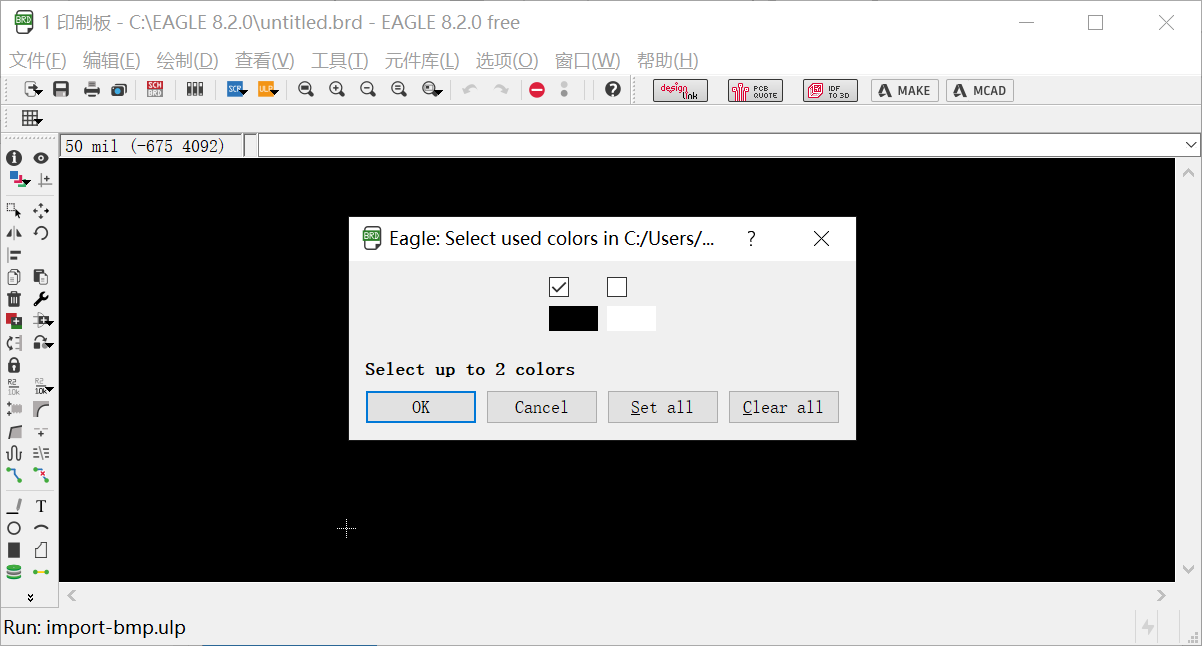Confirm the dialog with OK
The image size is (1202, 646).
(x=421, y=407)
